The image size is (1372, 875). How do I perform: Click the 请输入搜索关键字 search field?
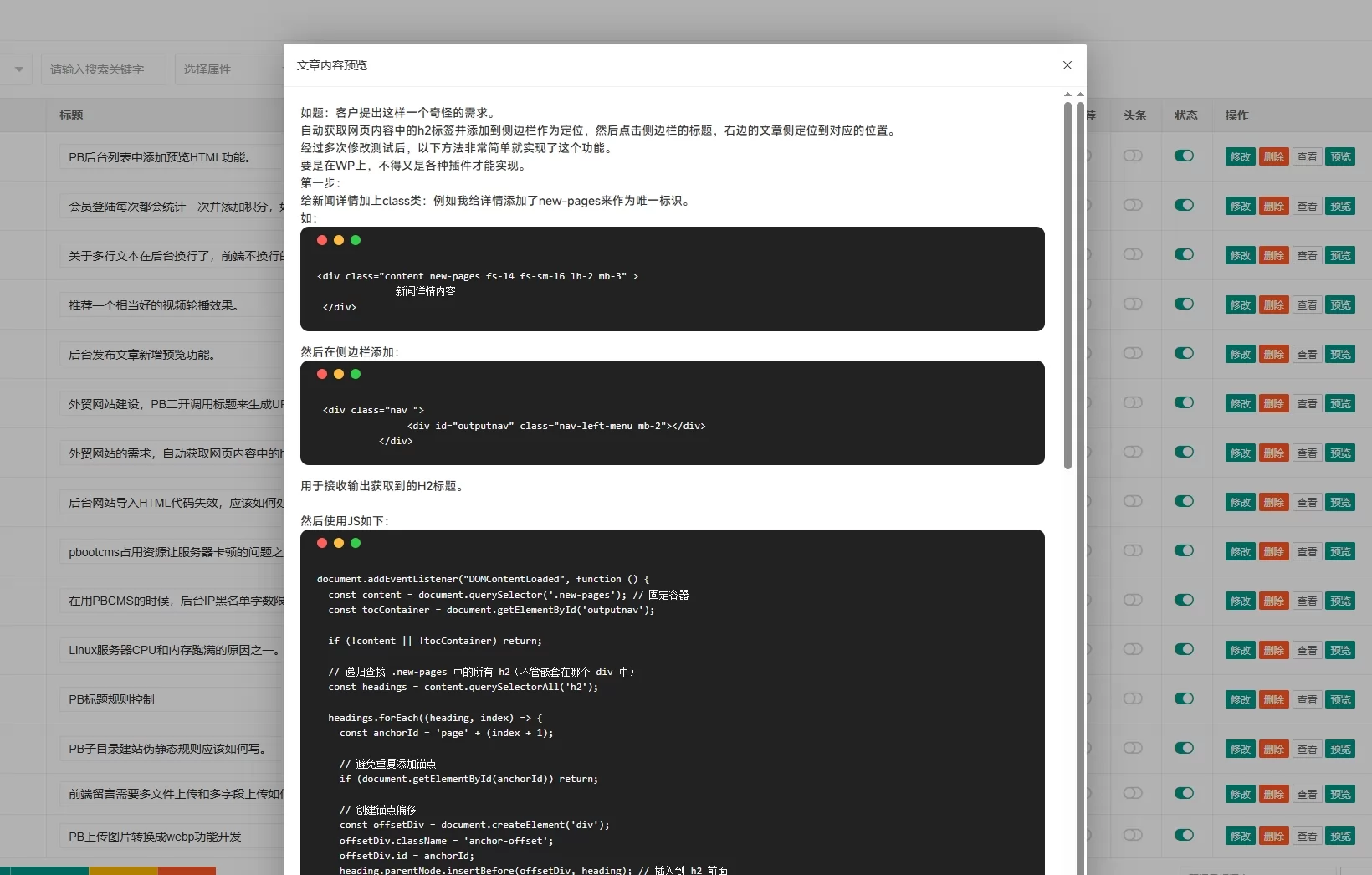pyautogui.click(x=103, y=69)
